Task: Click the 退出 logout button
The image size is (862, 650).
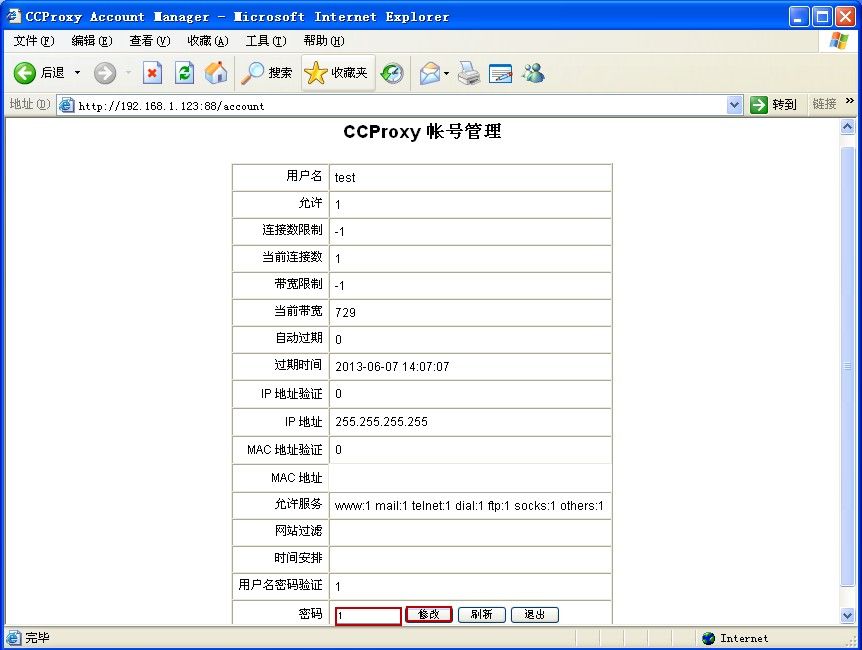Action: click(x=535, y=614)
